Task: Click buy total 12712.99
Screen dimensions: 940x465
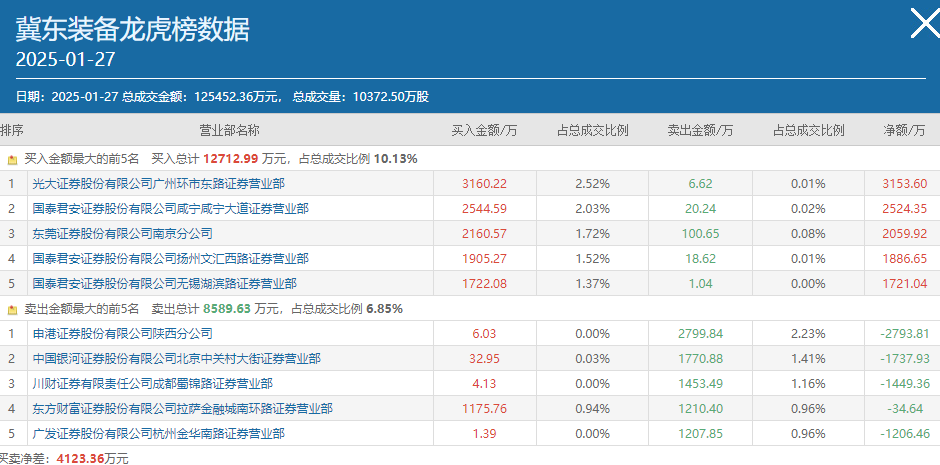Action: coord(230,159)
